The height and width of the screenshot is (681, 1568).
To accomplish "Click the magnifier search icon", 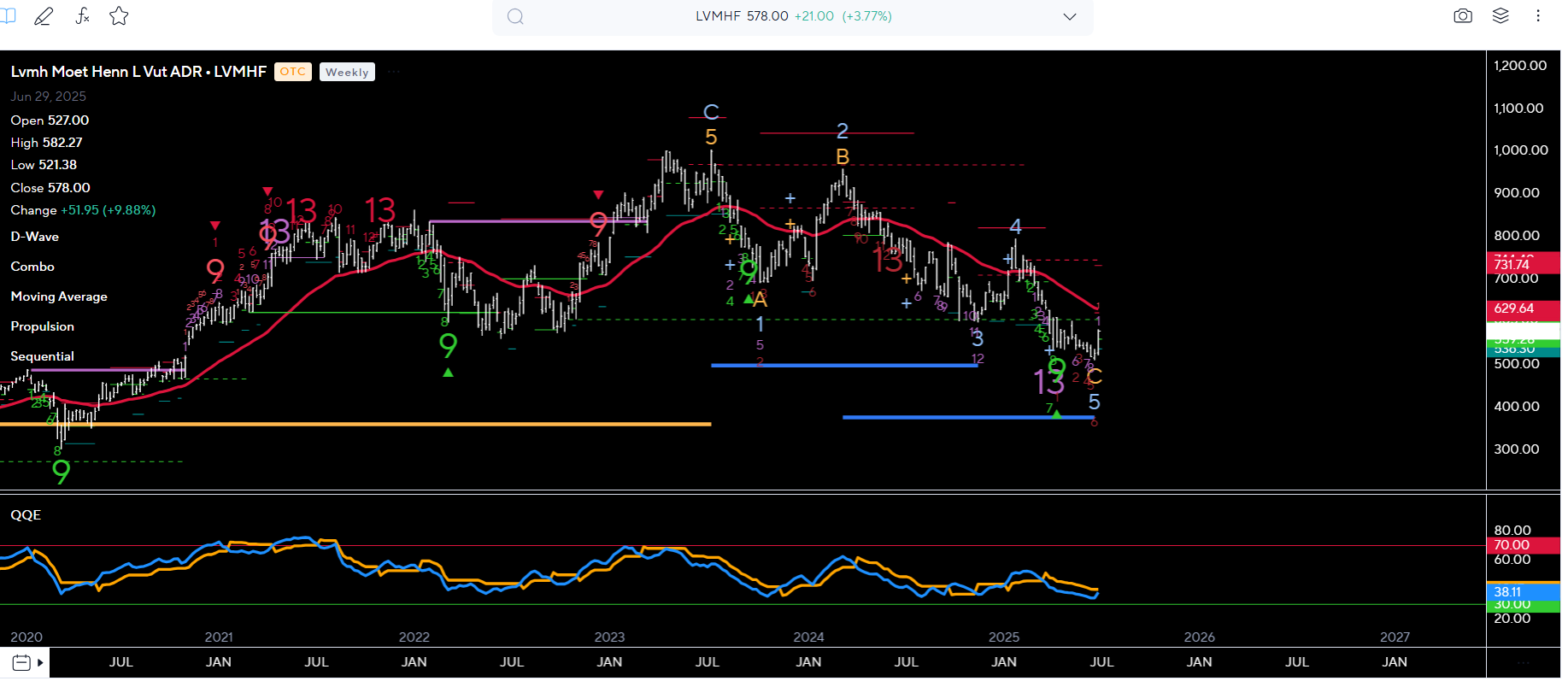I will 515,16.
